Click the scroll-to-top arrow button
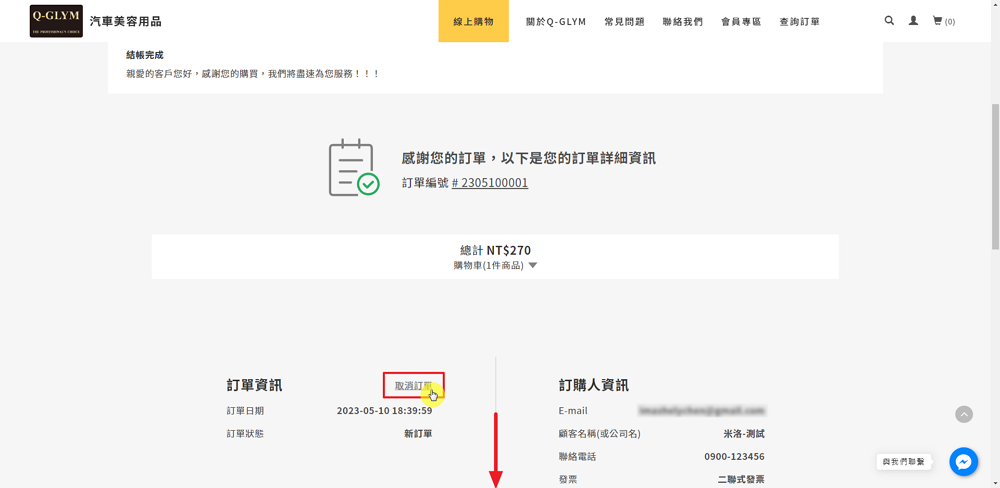The image size is (1000, 488). [x=963, y=414]
